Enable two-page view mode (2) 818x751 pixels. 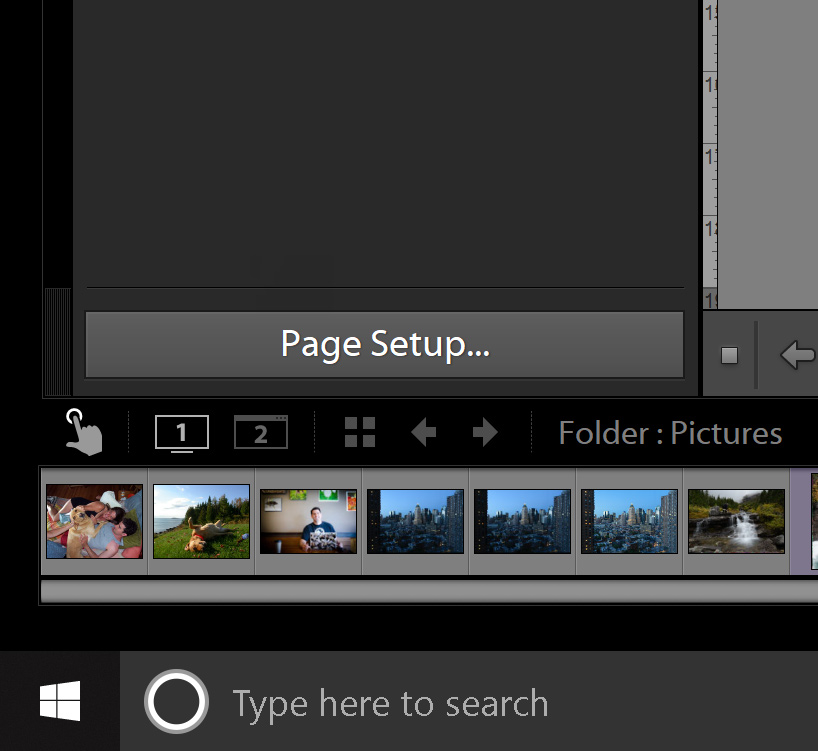pyautogui.click(x=260, y=432)
